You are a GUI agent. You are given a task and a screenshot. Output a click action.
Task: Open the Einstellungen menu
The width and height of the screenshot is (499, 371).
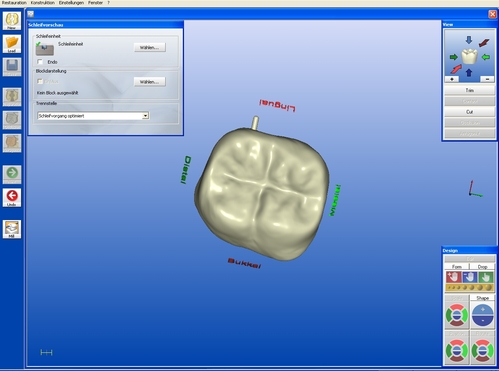(x=71, y=3)
